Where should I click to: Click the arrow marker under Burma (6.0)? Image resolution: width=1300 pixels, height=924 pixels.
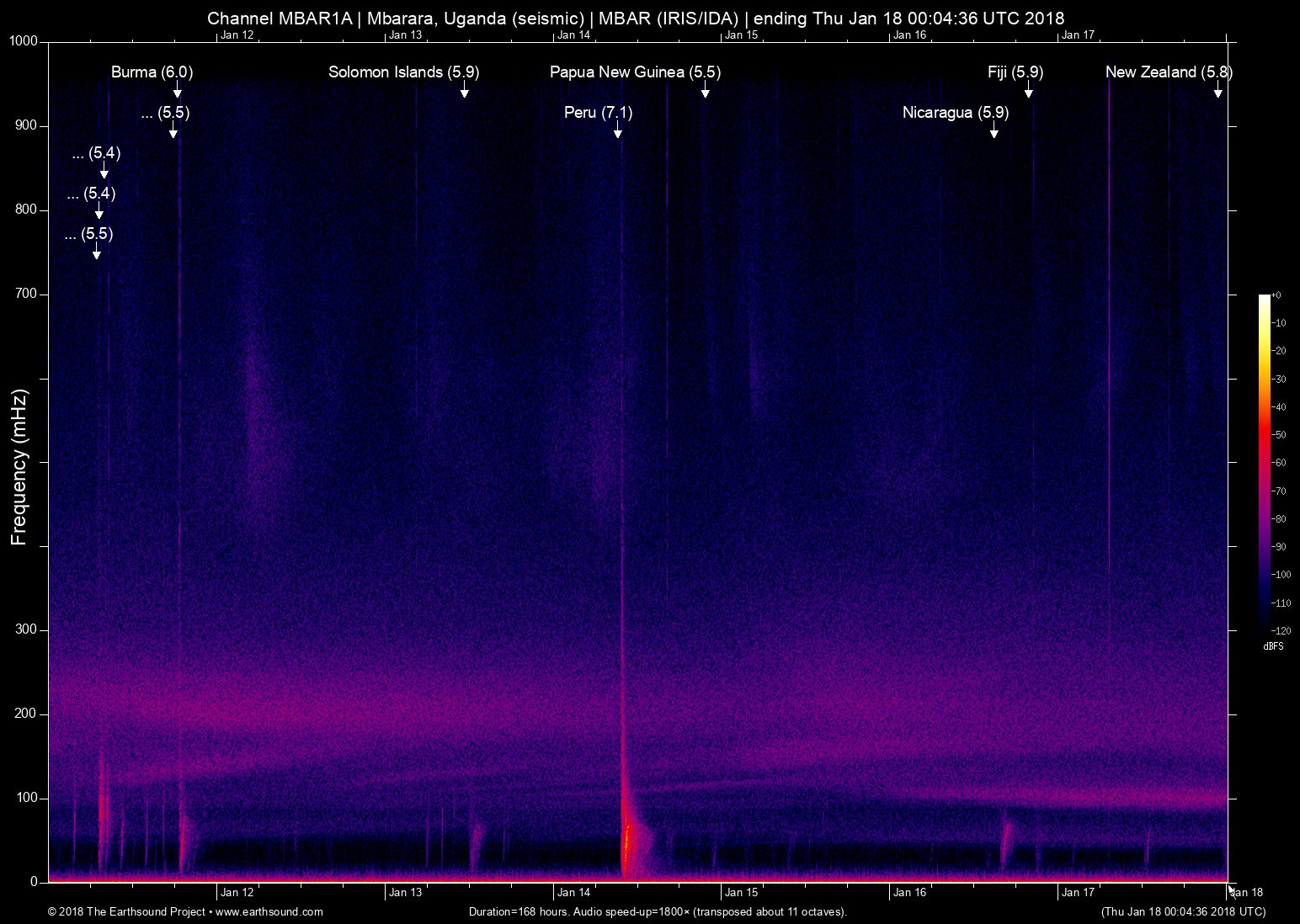click(x=178, y=91)
